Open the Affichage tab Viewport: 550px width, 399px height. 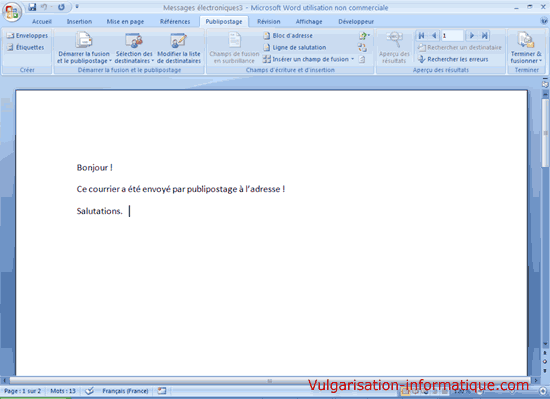pos(309,22)
